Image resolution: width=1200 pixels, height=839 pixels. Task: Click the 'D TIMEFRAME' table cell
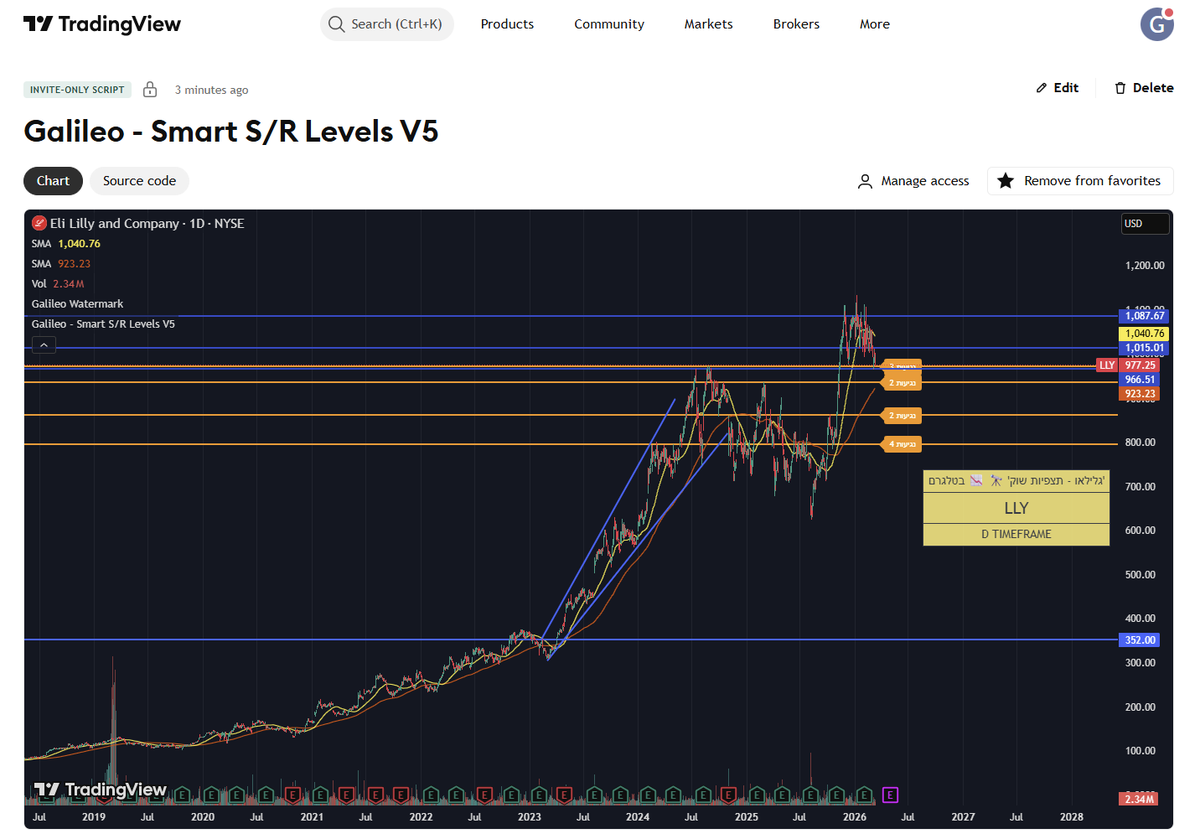[x=1016, y=534]
